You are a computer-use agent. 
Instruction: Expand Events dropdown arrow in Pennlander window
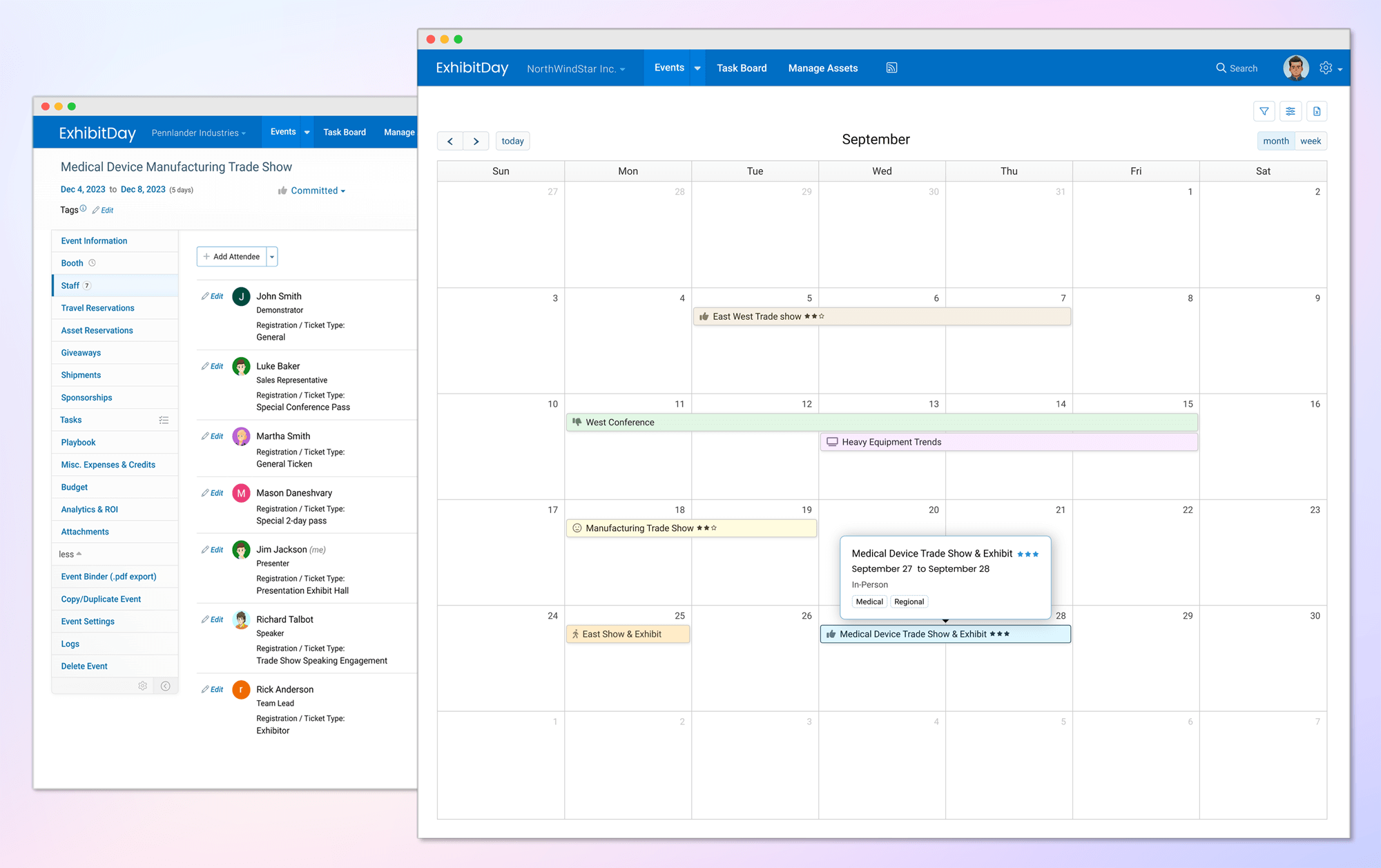307,132
